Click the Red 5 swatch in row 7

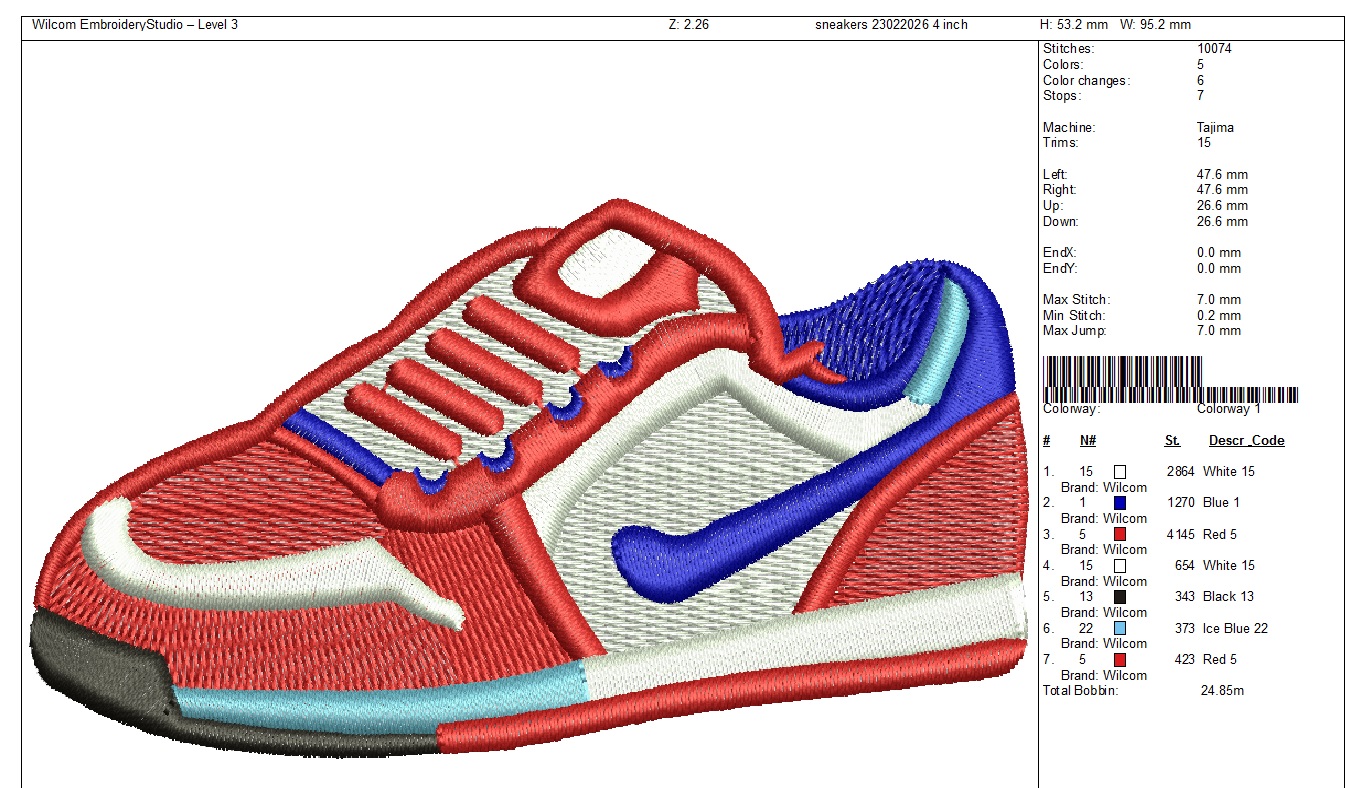(1120, 660)
